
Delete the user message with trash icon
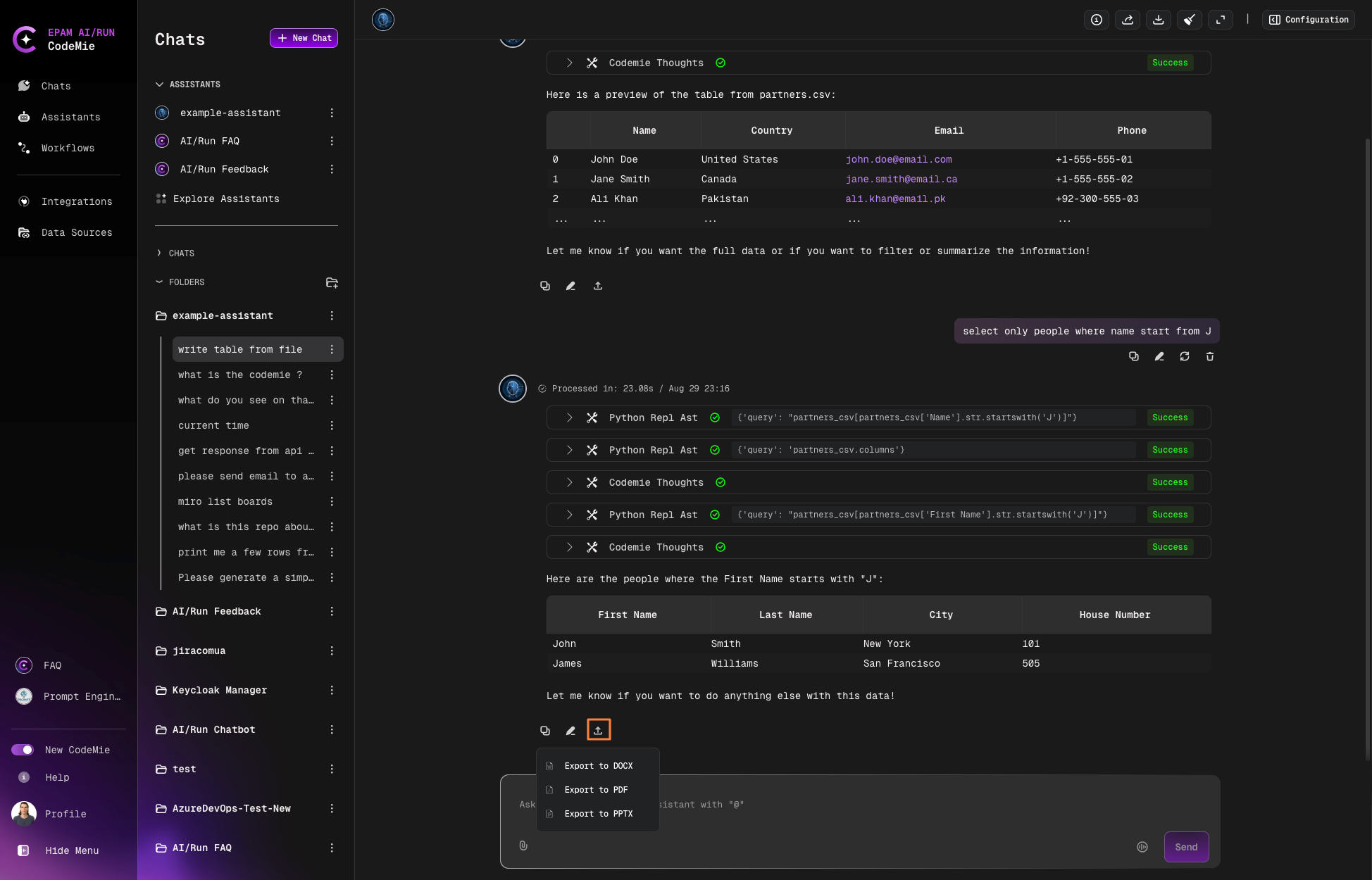pyautogui.click(x=1210, y=357)
